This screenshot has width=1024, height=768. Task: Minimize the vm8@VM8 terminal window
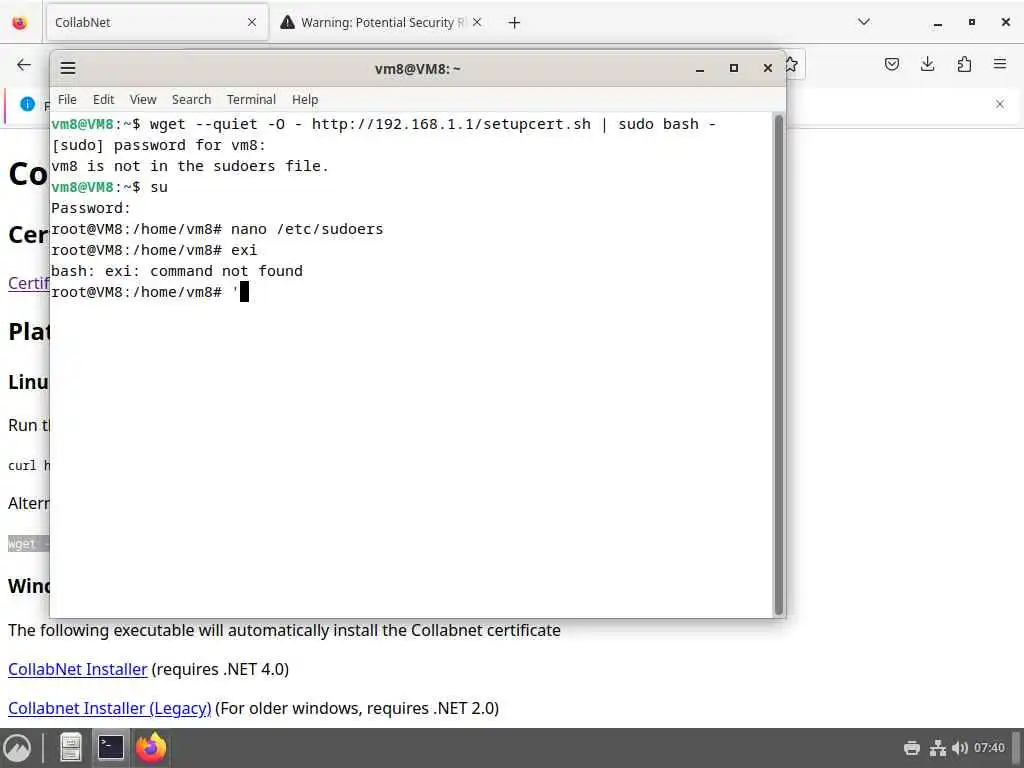(x=700, y=69)
